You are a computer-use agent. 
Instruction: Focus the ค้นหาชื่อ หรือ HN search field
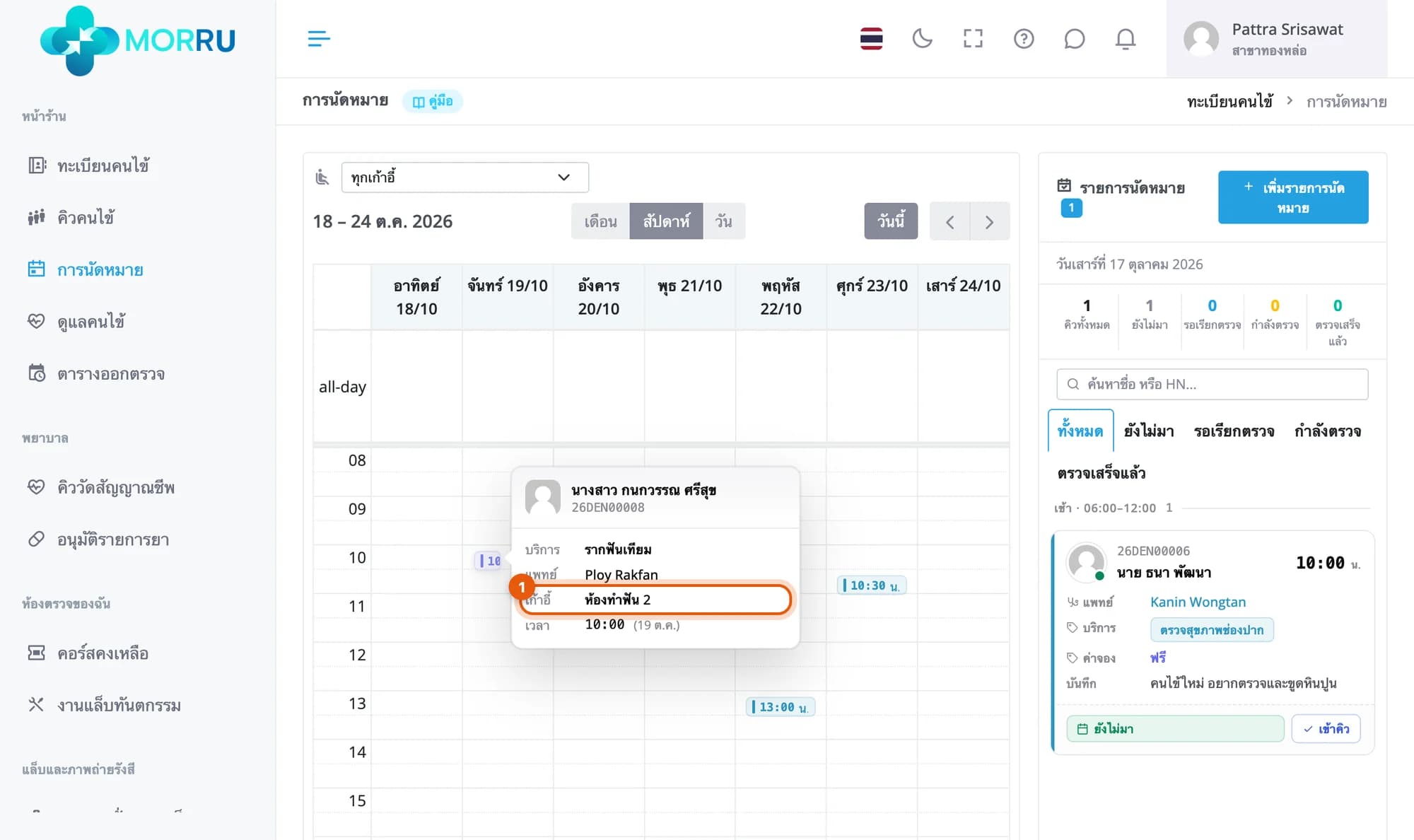(1212, 384)
